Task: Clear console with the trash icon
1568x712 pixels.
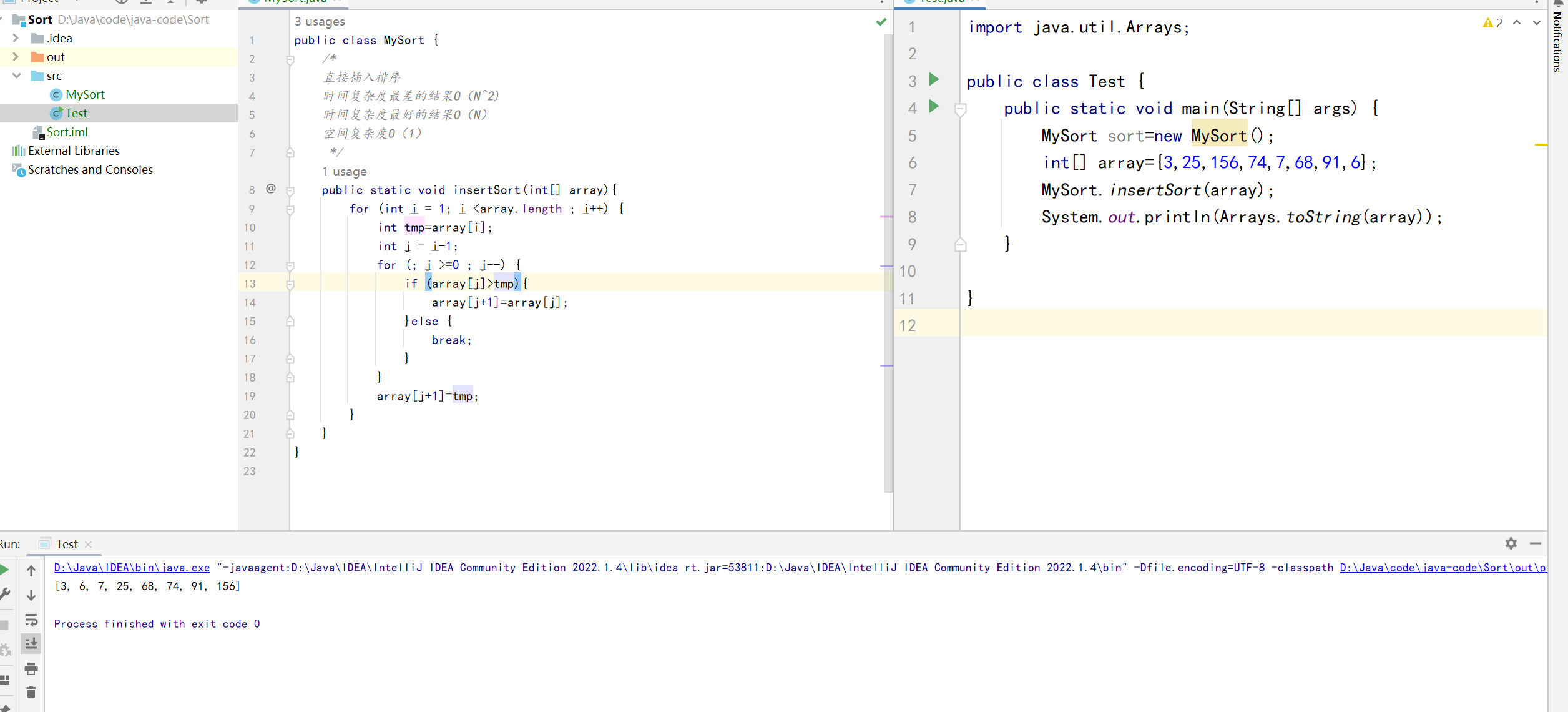Action: [31, 692]
